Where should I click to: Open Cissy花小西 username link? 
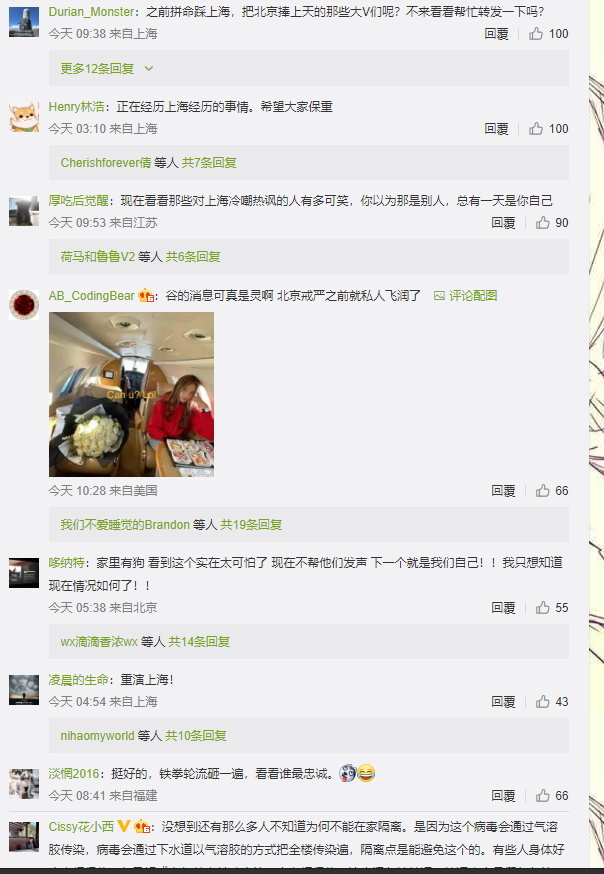tap(81, 826)
